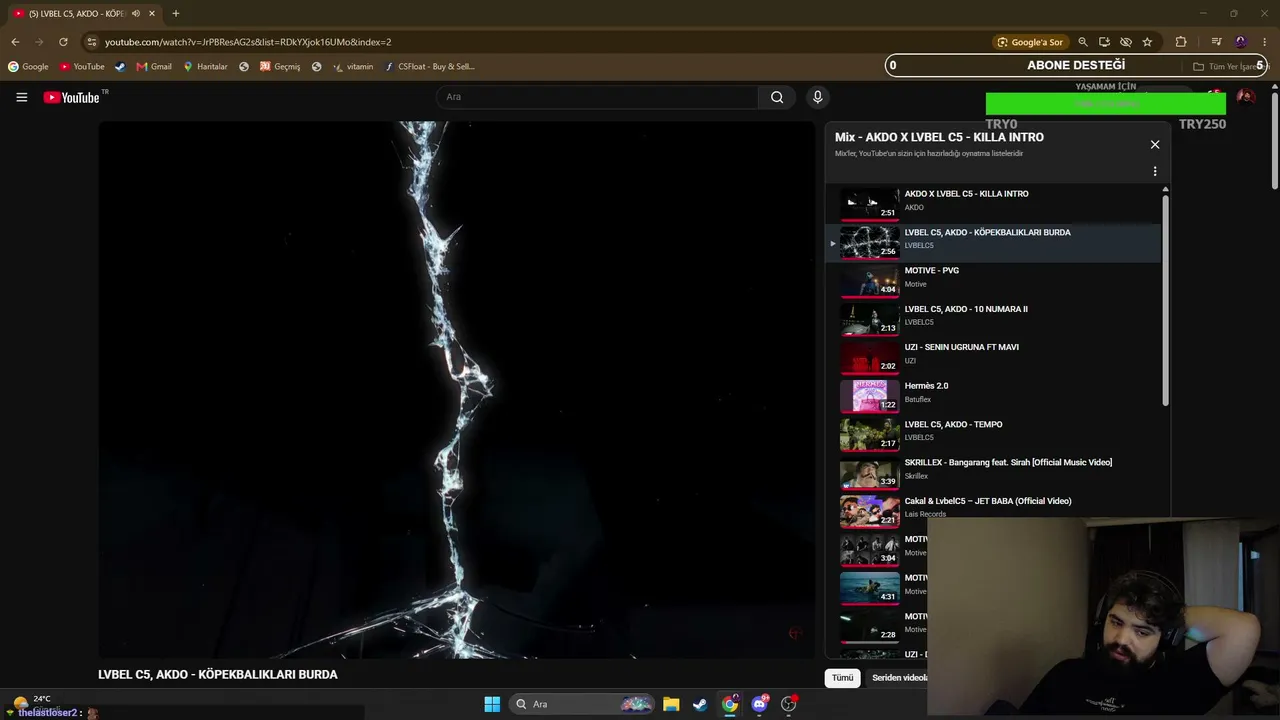Open the vitamin bookmark
Image resolution: width=1280 pixels, height=720 pixels.
click(353, 67)
